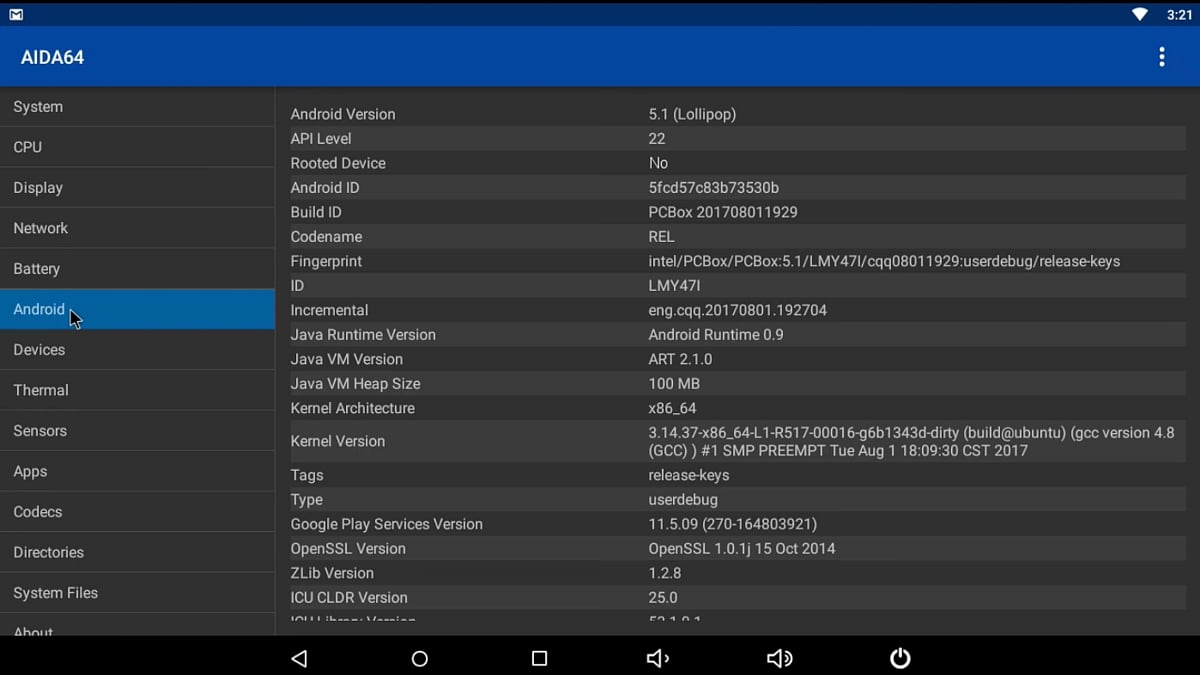Tap the Home navigation icon

tap(419, 658)
